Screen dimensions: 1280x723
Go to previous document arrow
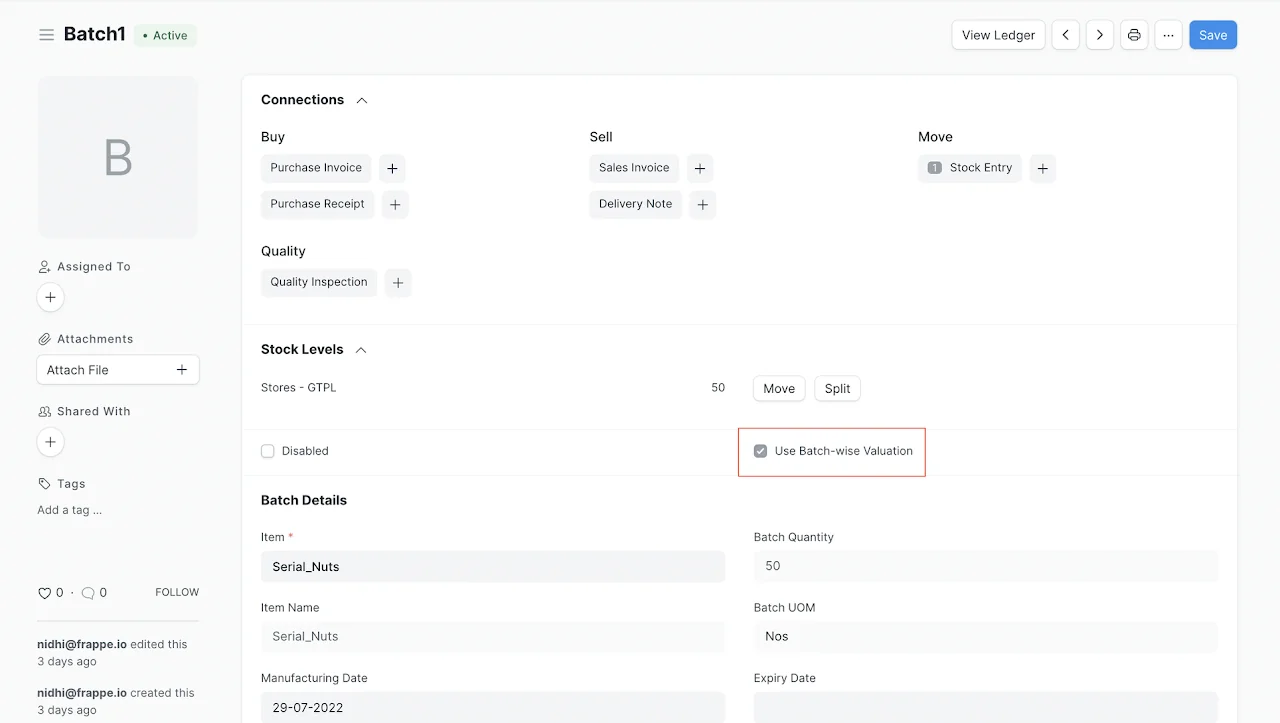(x=1065, y=35)
